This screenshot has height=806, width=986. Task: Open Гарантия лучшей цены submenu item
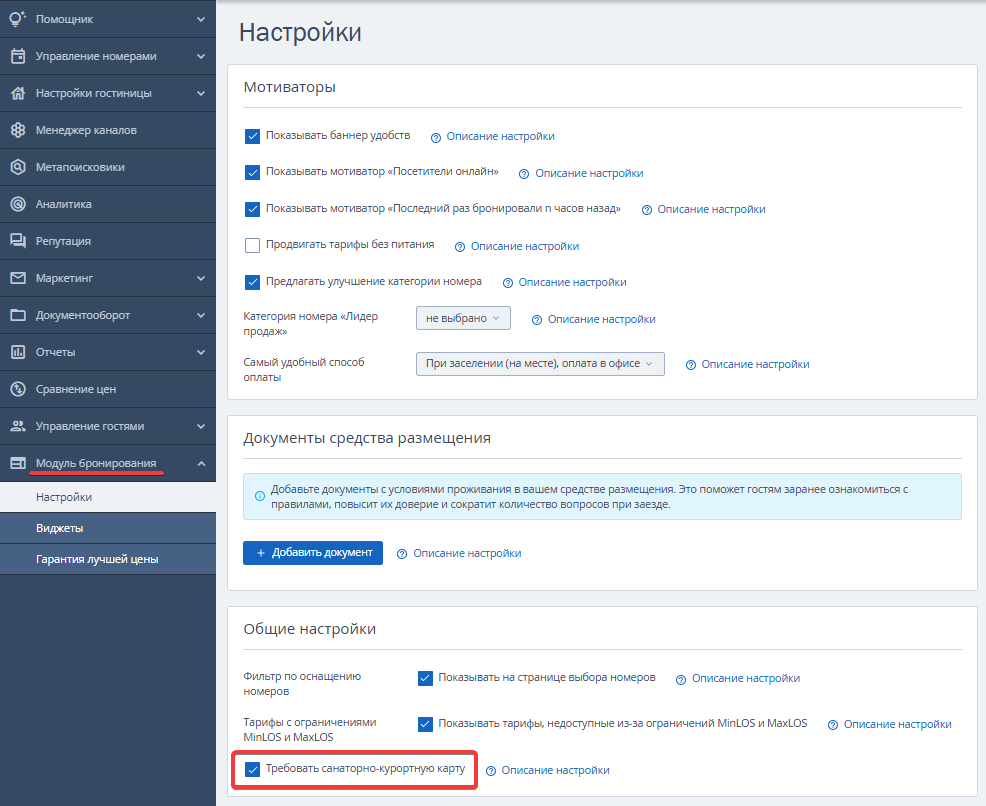(x=108, y=559)
